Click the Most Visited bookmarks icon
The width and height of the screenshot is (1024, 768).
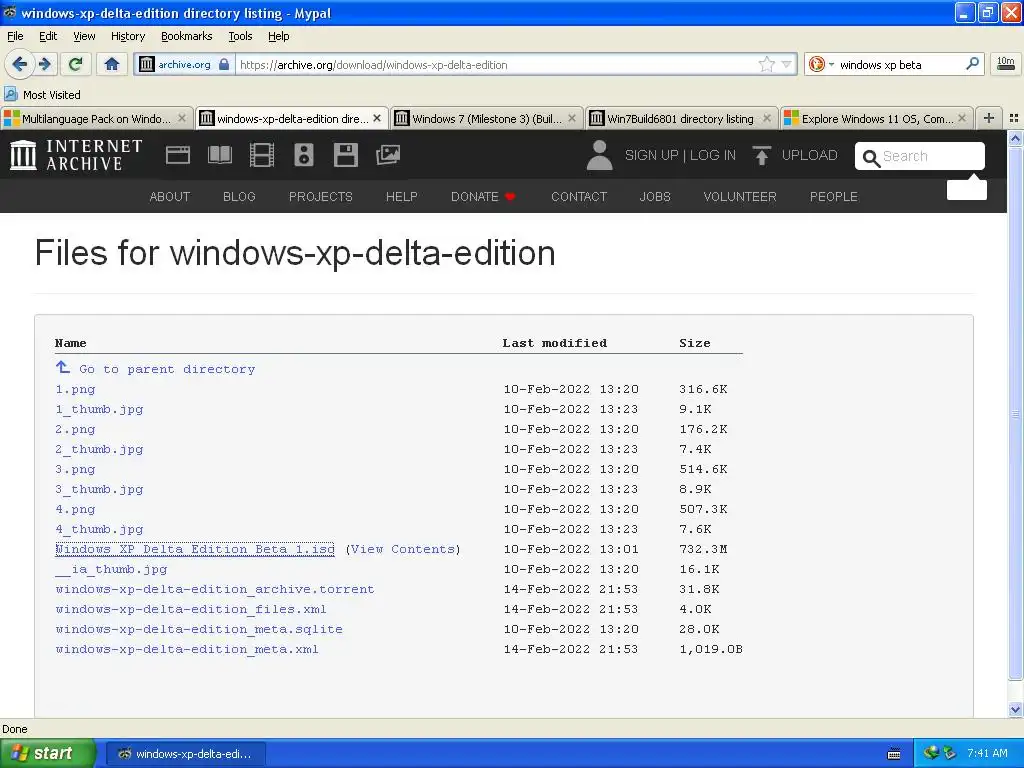pos(10,95)
